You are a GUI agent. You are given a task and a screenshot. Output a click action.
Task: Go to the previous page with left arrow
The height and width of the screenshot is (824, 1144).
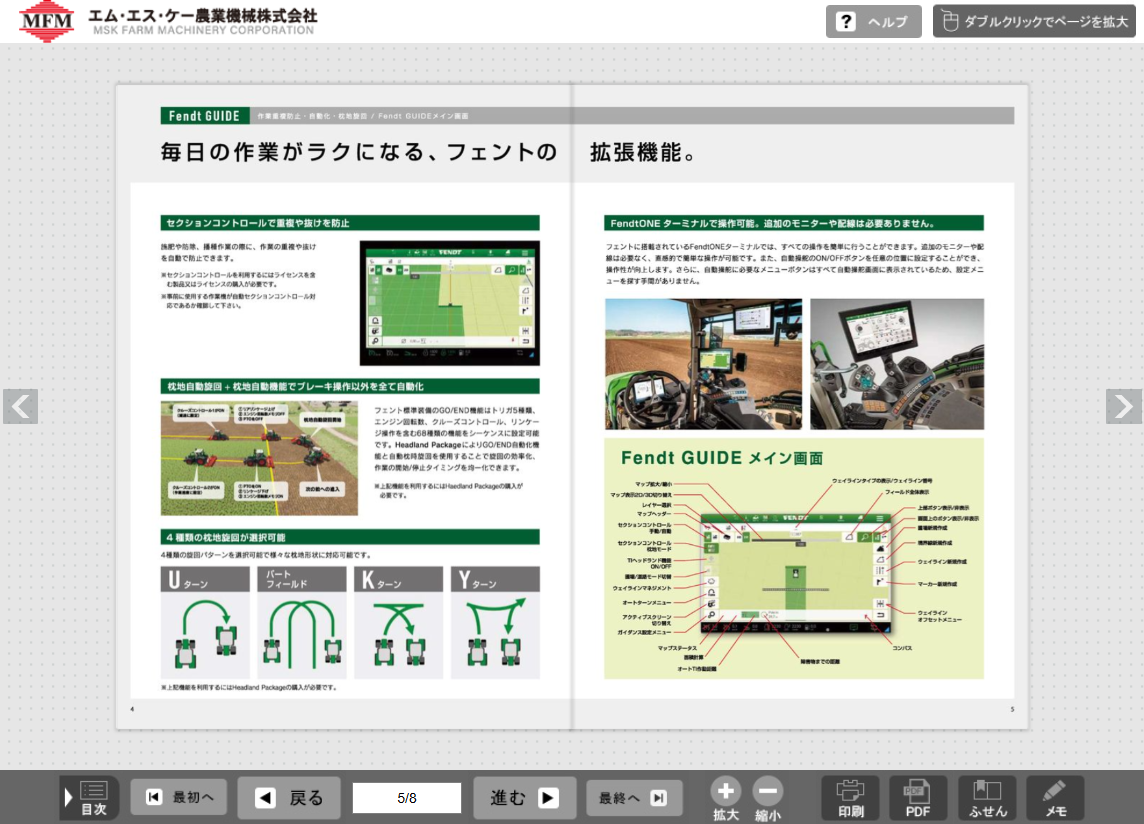tap(20, 407)
